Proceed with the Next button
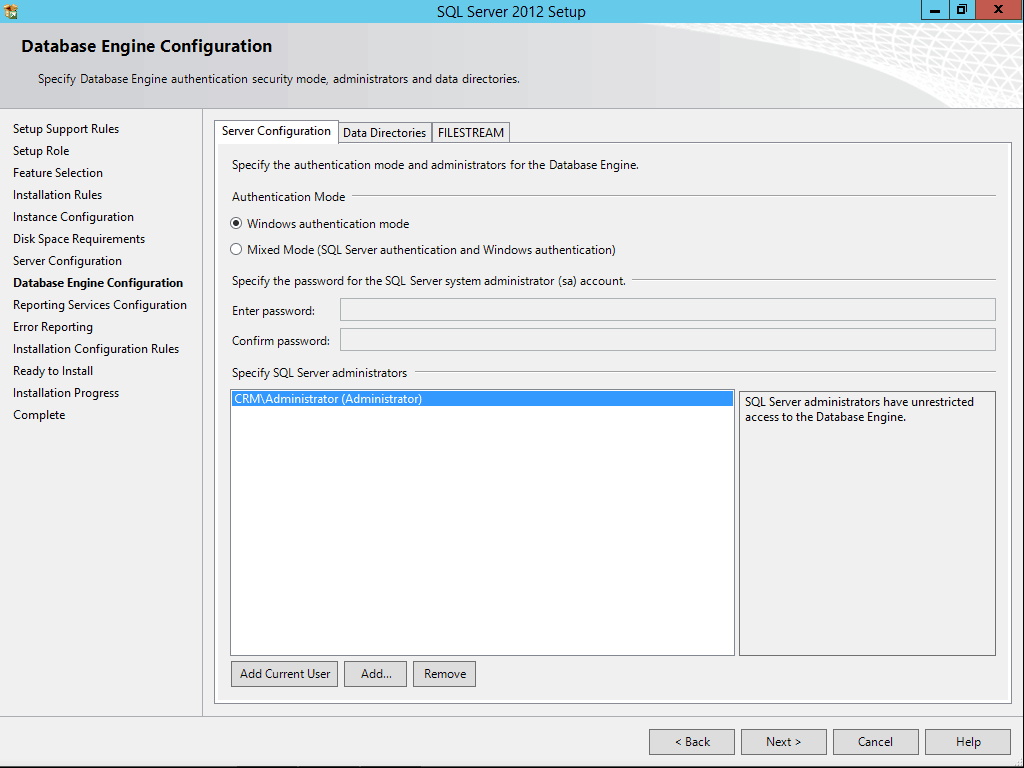Viewport: 1024px width, 768px height. tap(784, 742)
